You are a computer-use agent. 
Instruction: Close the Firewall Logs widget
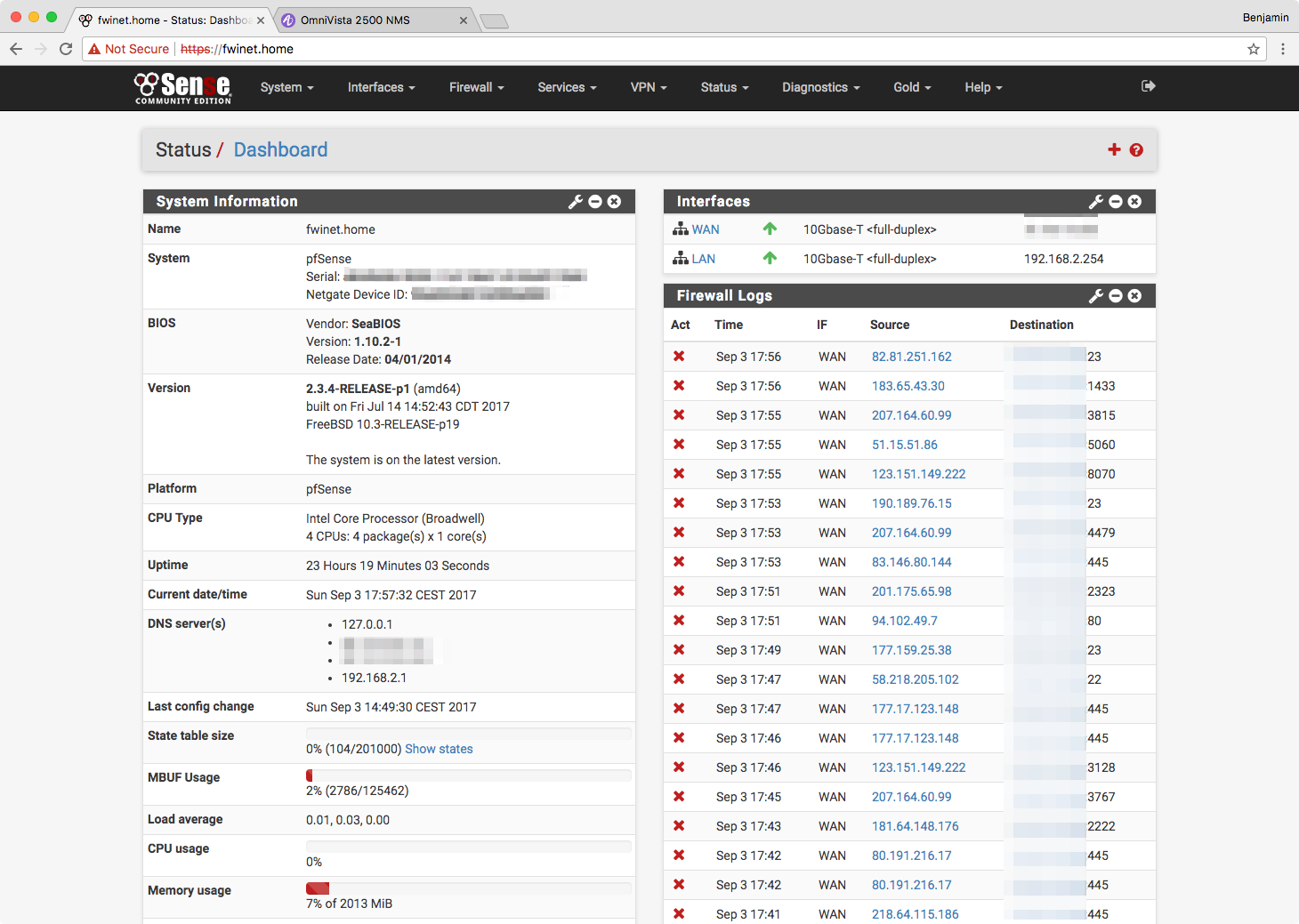click(x=1134, y=296)
